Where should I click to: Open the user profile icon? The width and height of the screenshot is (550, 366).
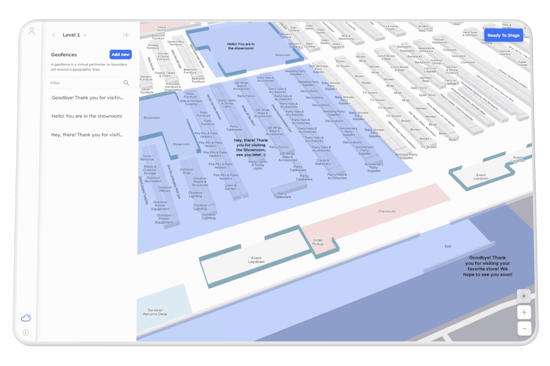(x=32, y=32)
